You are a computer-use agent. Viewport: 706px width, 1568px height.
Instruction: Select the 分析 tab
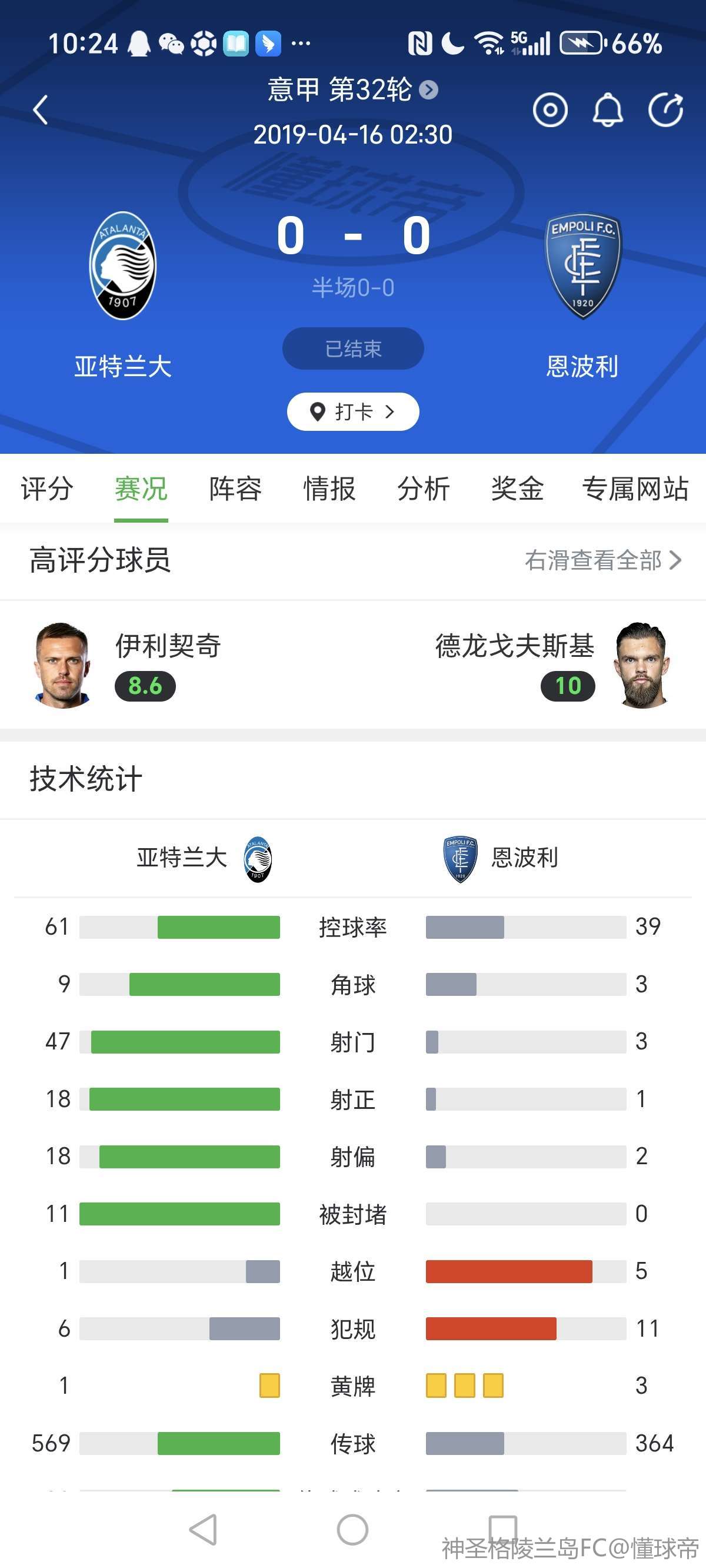tap(423, 488)
